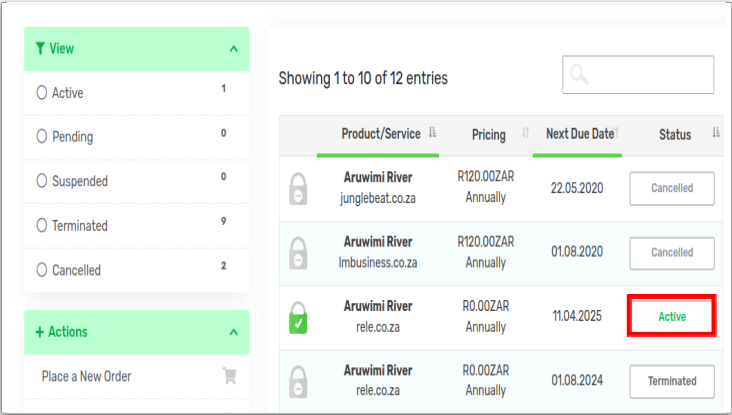Open the Place a New Order link
The width and height of the screenshot is (732, 415).
(x=87, y=376)
